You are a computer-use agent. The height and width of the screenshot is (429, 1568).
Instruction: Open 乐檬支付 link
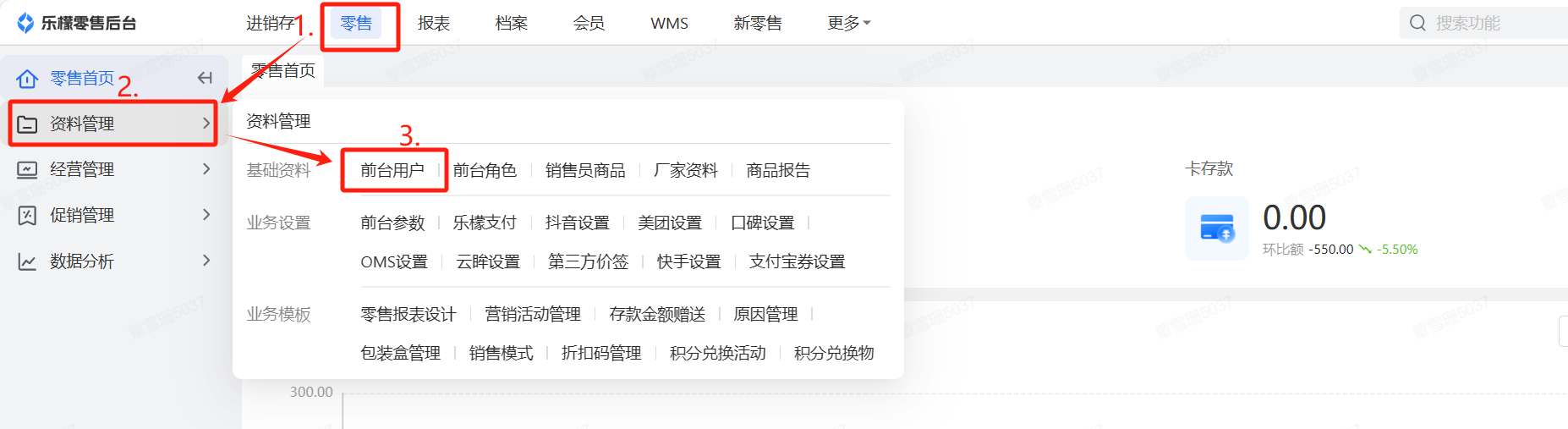485,223
